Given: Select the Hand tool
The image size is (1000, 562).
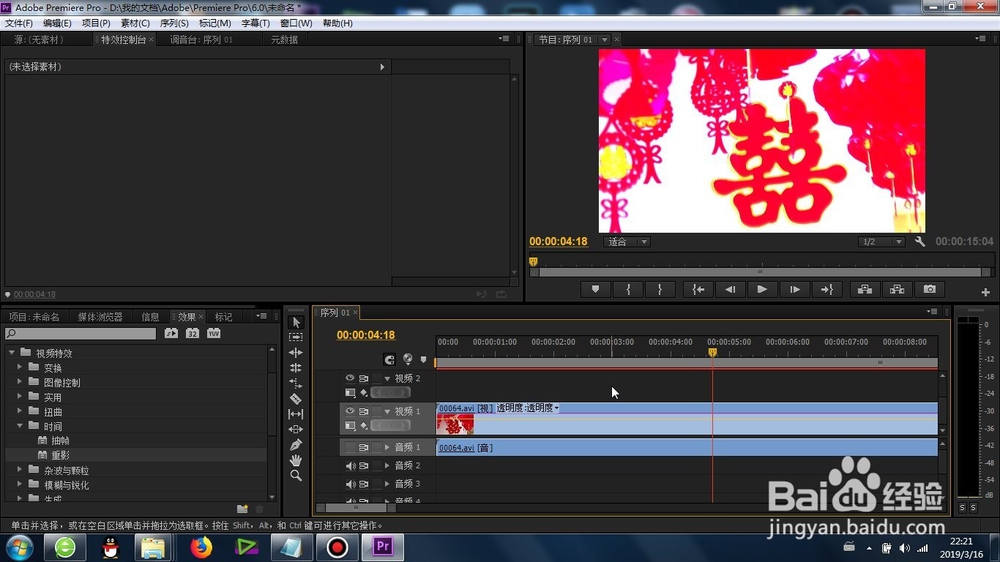Looking at the screenshot, I should point(296,460).
